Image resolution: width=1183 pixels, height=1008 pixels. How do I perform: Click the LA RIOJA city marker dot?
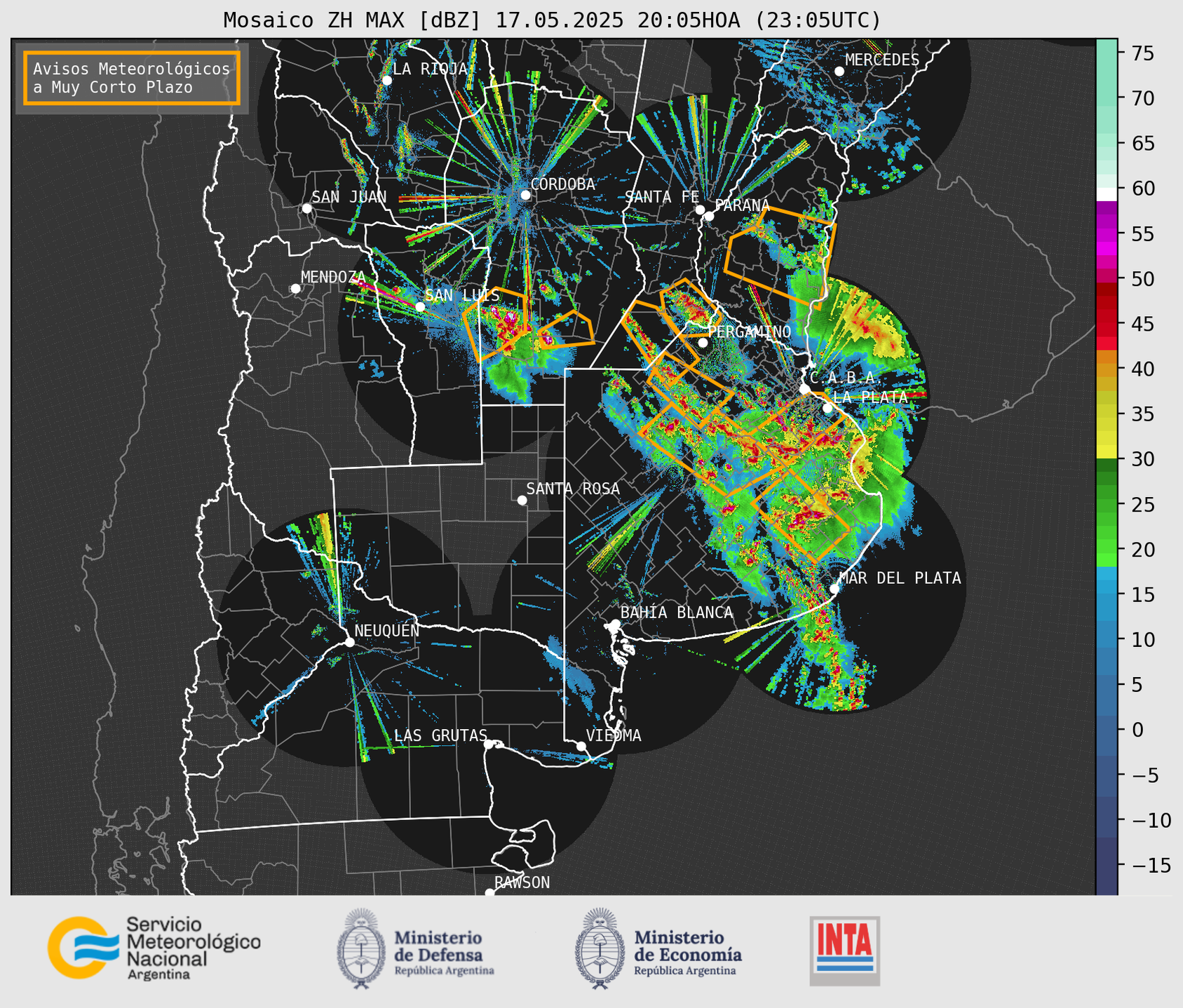click(387, 80)
